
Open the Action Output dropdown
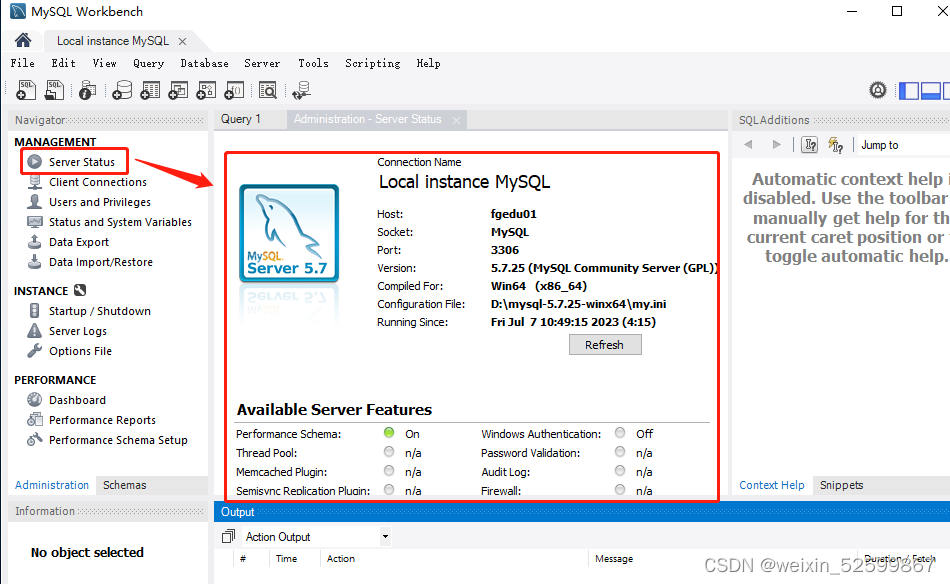point(386,537)
